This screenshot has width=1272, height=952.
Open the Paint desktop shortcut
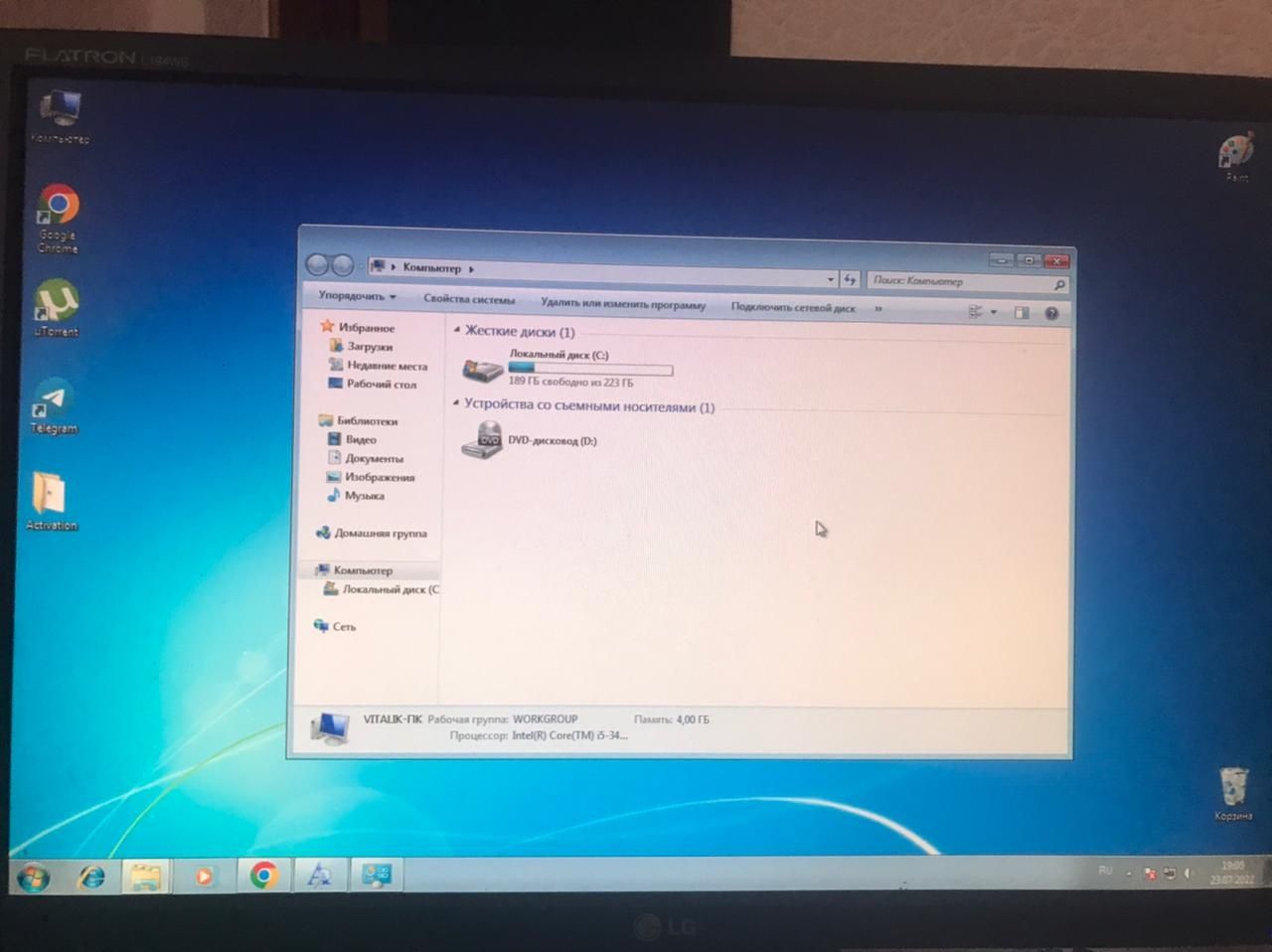click(1236, 157)
